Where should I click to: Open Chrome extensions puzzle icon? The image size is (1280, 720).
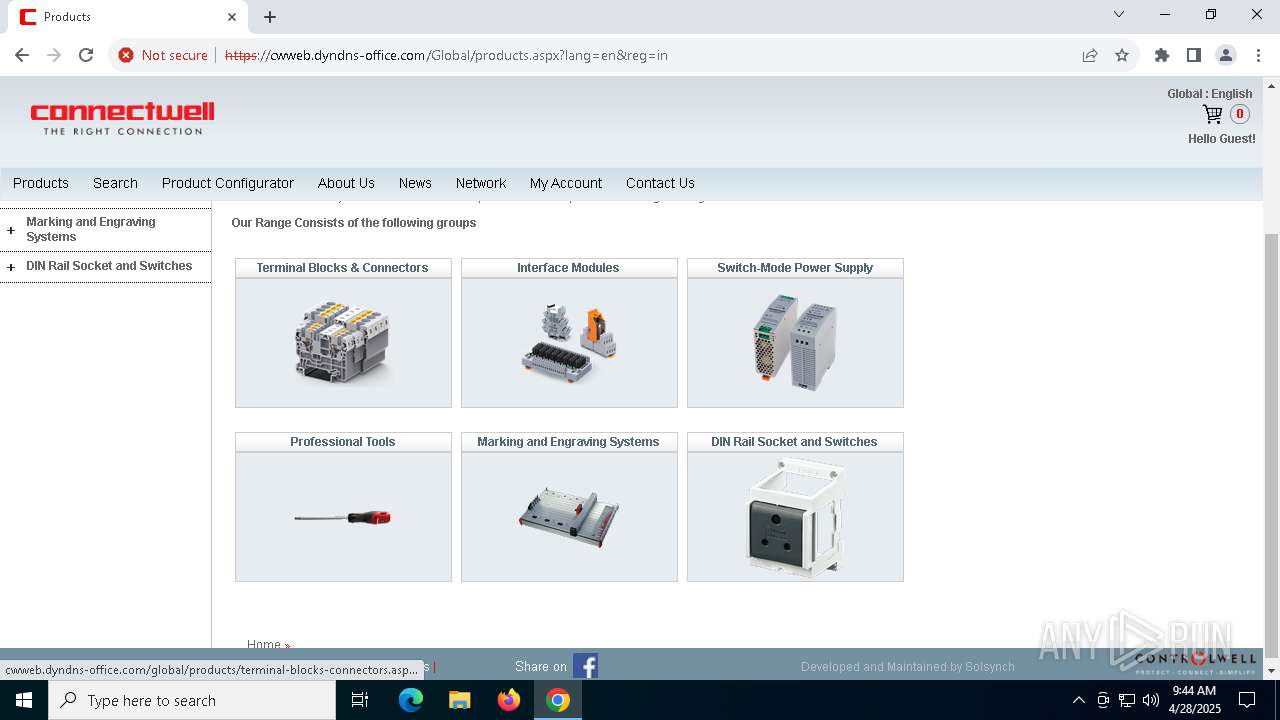click(x=1162, y=55)
